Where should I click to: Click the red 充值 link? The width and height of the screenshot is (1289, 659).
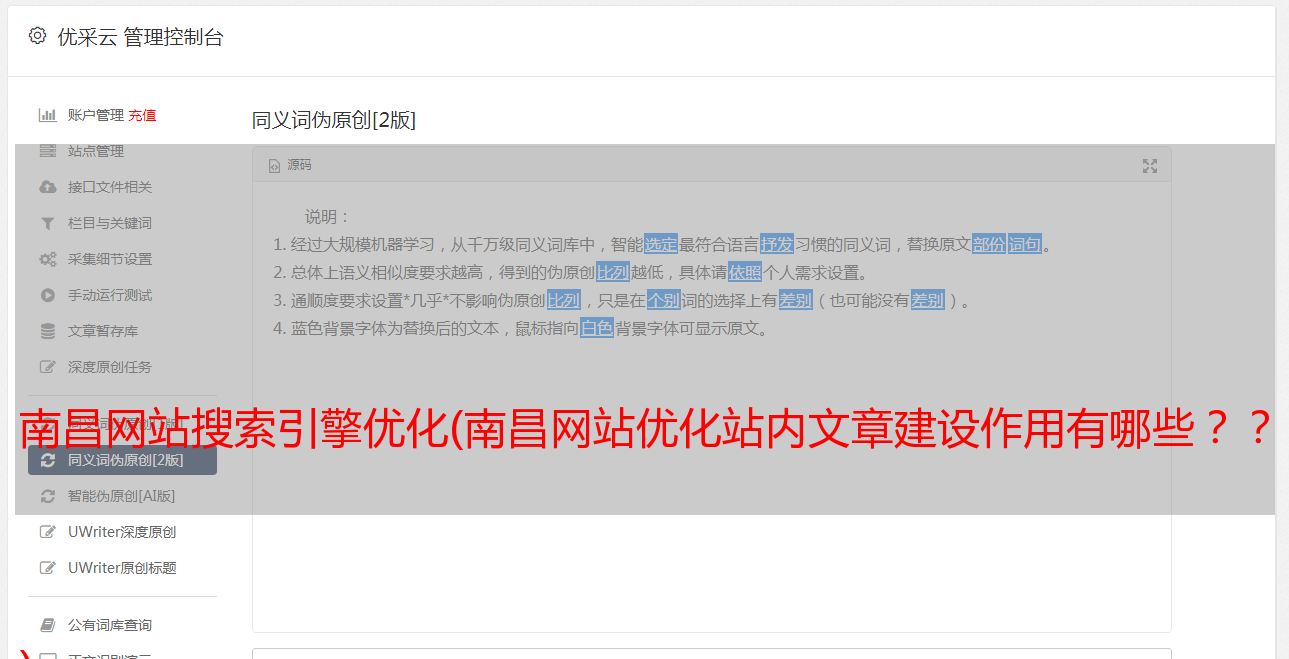(x=142, y=115)
